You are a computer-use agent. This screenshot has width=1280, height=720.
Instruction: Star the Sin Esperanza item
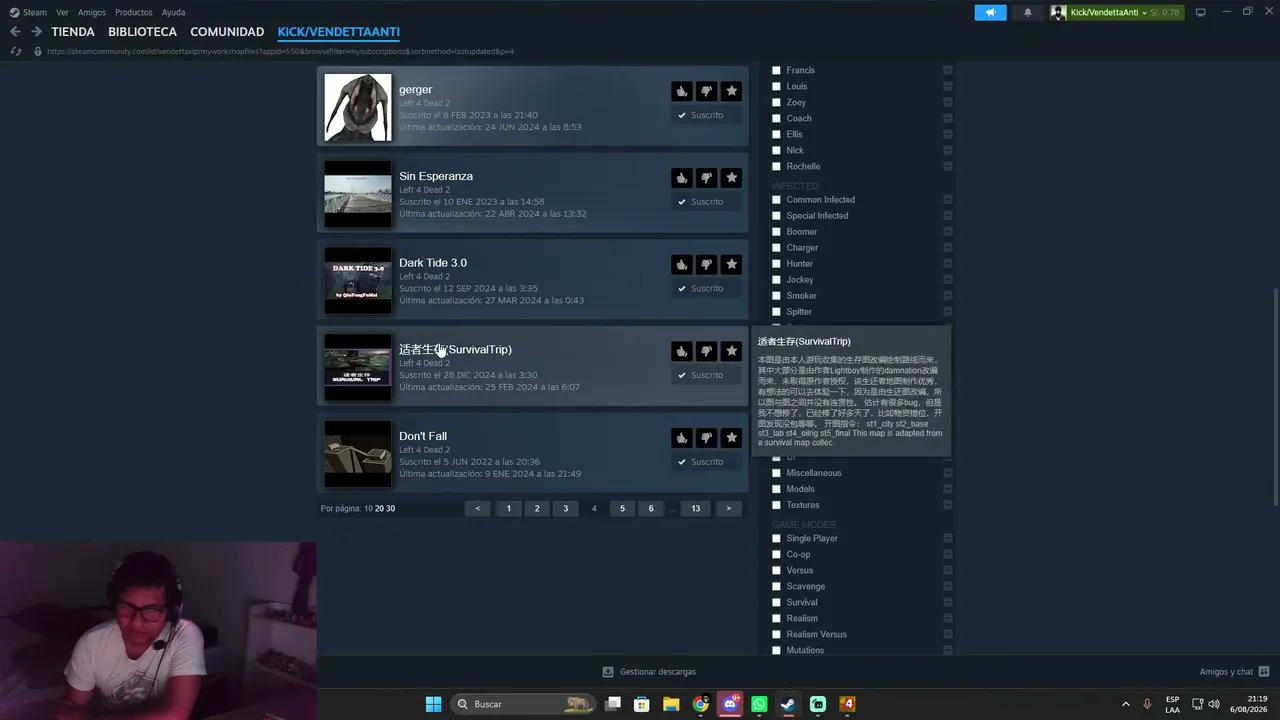(x=731, y=178)
